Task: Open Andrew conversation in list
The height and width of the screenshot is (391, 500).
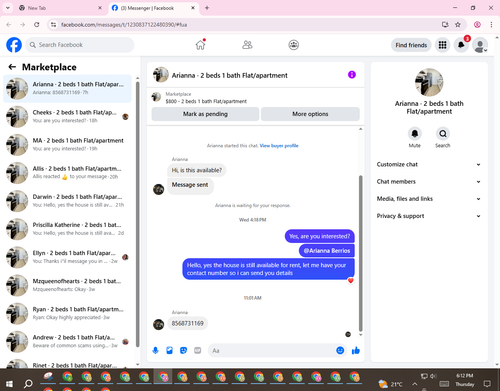Action: (x=67, y=341)
